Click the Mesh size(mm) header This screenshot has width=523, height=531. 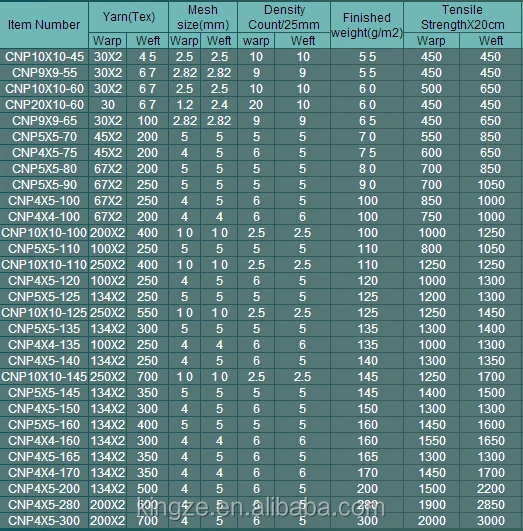point(203,17)
